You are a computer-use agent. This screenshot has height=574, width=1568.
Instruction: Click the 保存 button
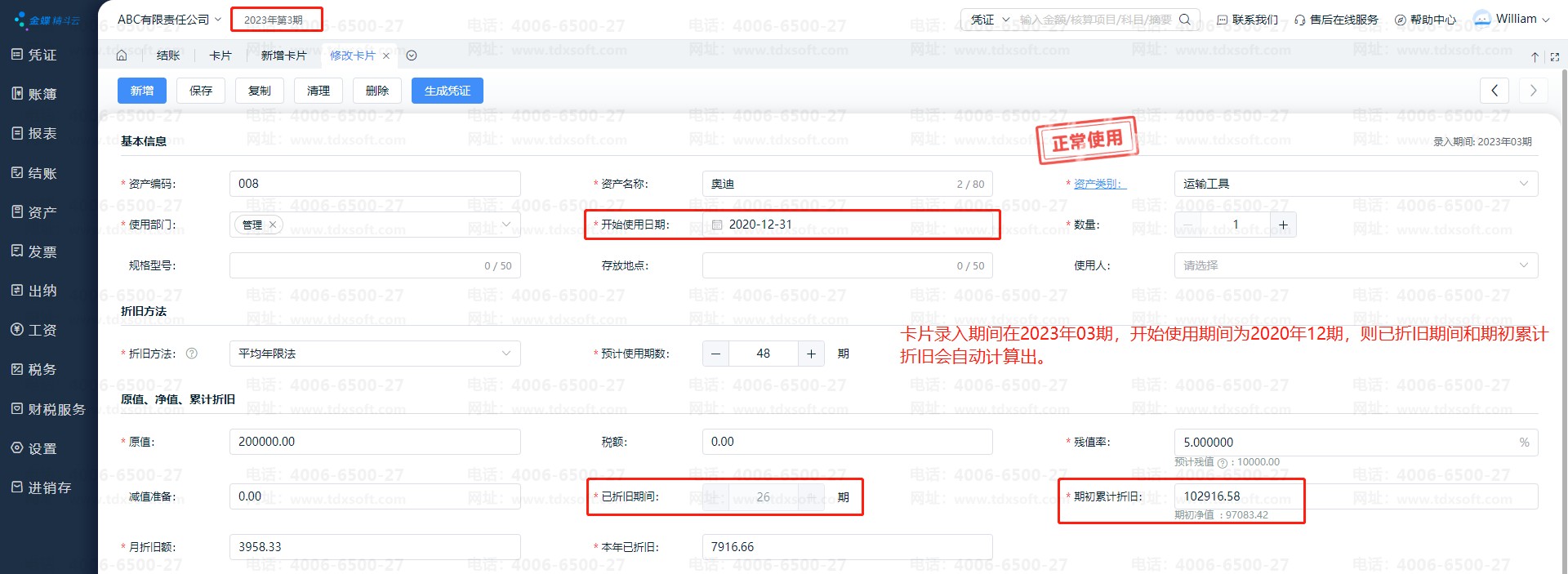201,91
